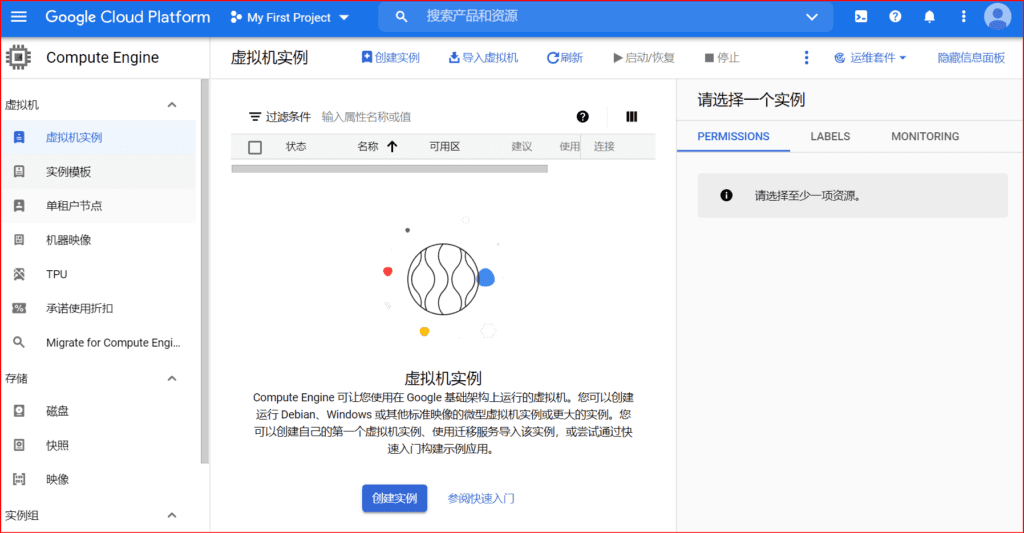Open 承诺使用折扣 in the sidebar
Viewport: 1024px width, 533px height.
98,308
